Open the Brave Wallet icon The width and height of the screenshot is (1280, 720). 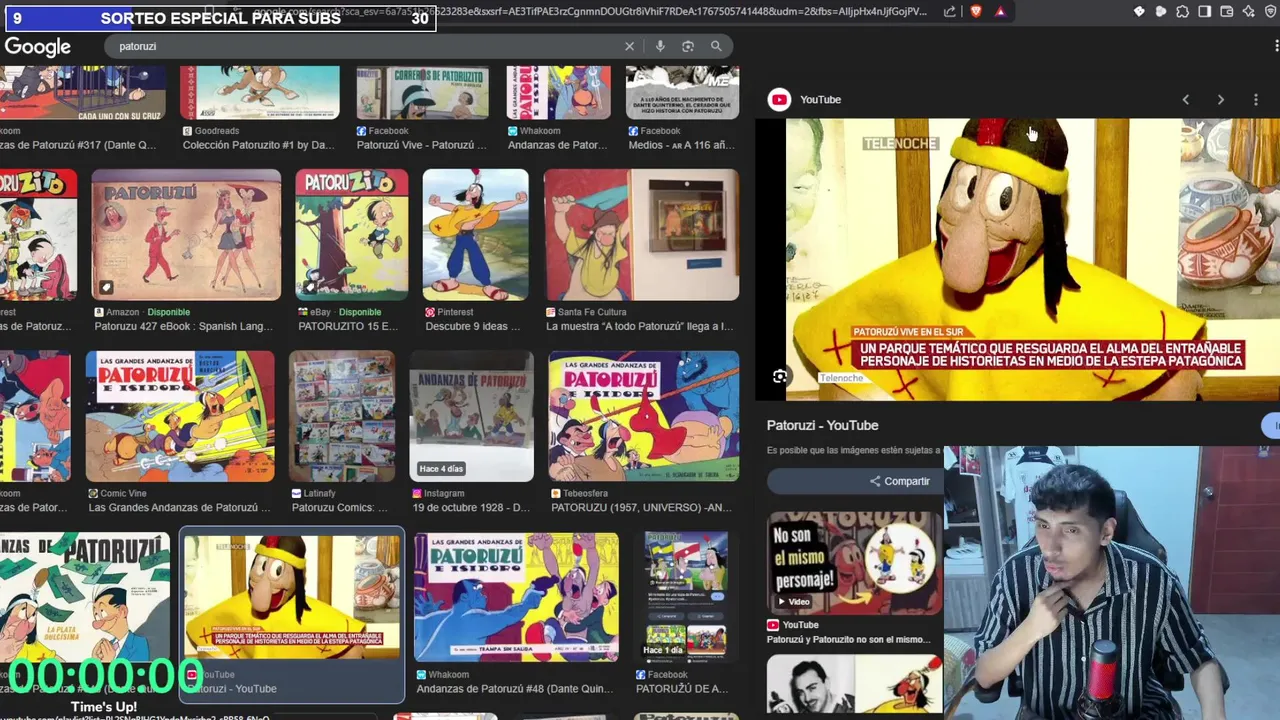[1227, 12]
